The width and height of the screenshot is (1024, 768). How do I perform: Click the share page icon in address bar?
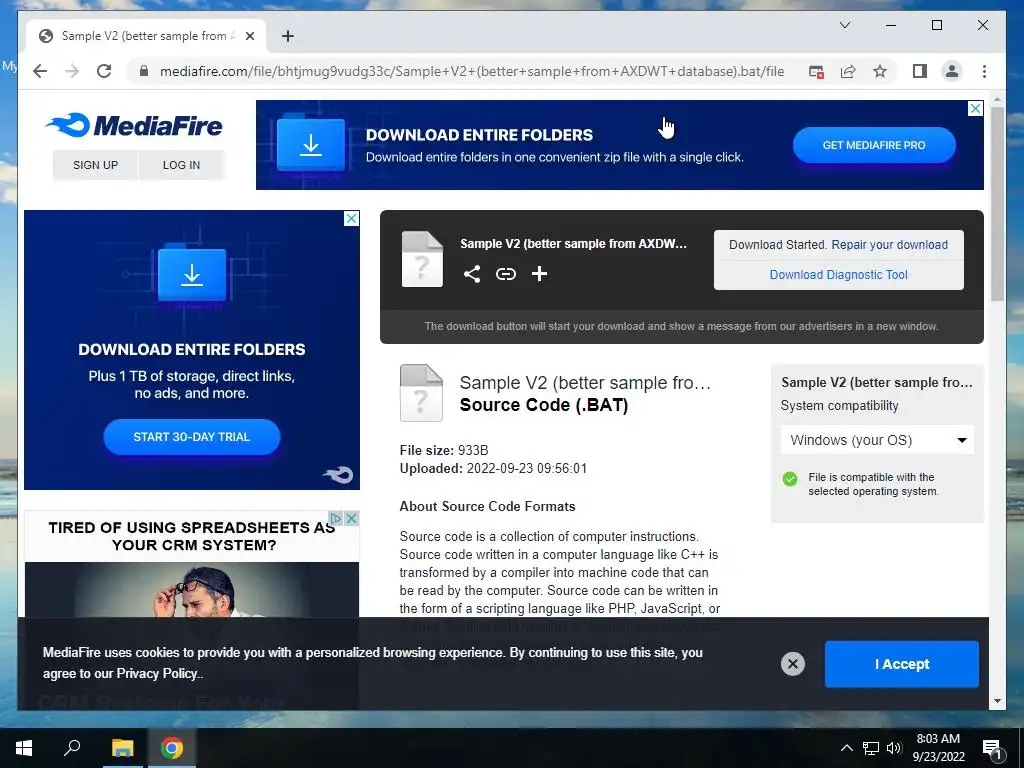848,71
